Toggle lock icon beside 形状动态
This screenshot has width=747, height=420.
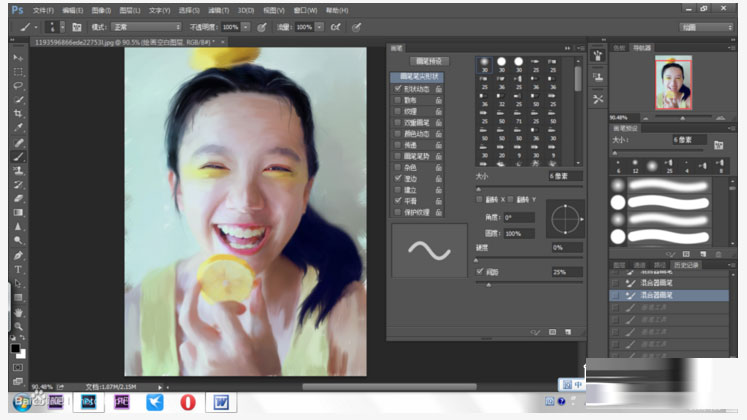coord(438,89)
